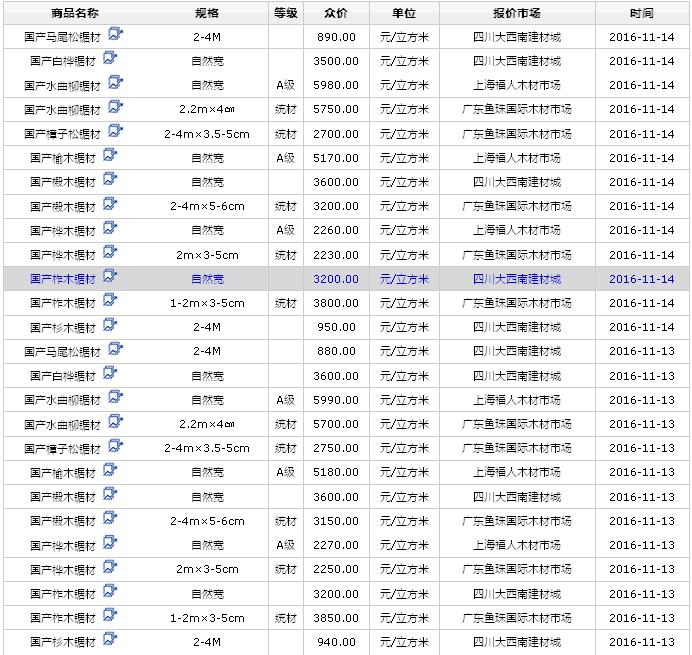This screenshot has height=655, width=692.
Task: Open trend chart icon for 马尾松 row priced 890.00
Action: [x=115, y=33]
